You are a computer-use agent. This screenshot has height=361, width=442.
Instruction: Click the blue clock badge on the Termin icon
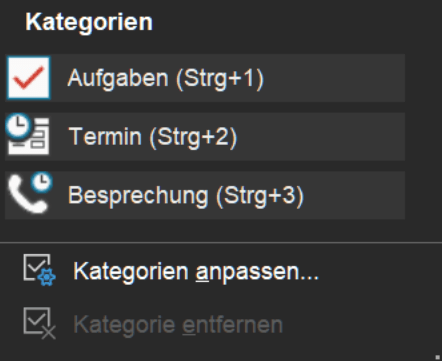(18, 126)
